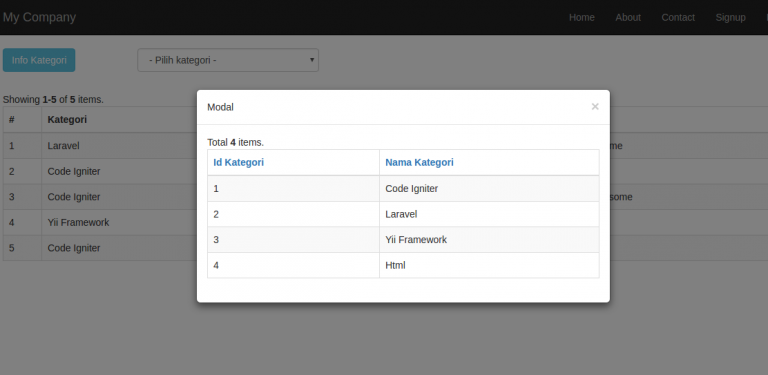Click Yii Framework in the background table
The width and height of the screenshot is (768, 375).
(x=78, y=222)
